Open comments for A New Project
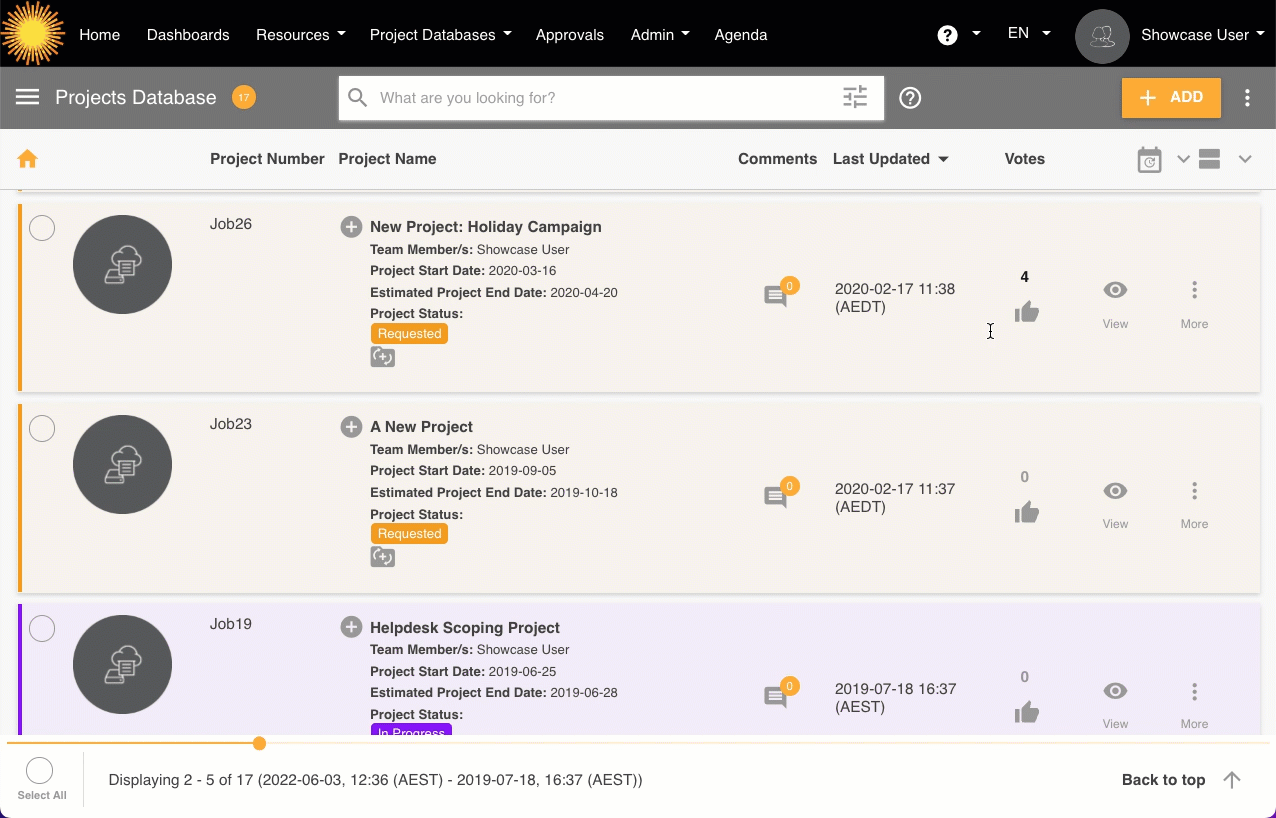 [x=777, y=496]
